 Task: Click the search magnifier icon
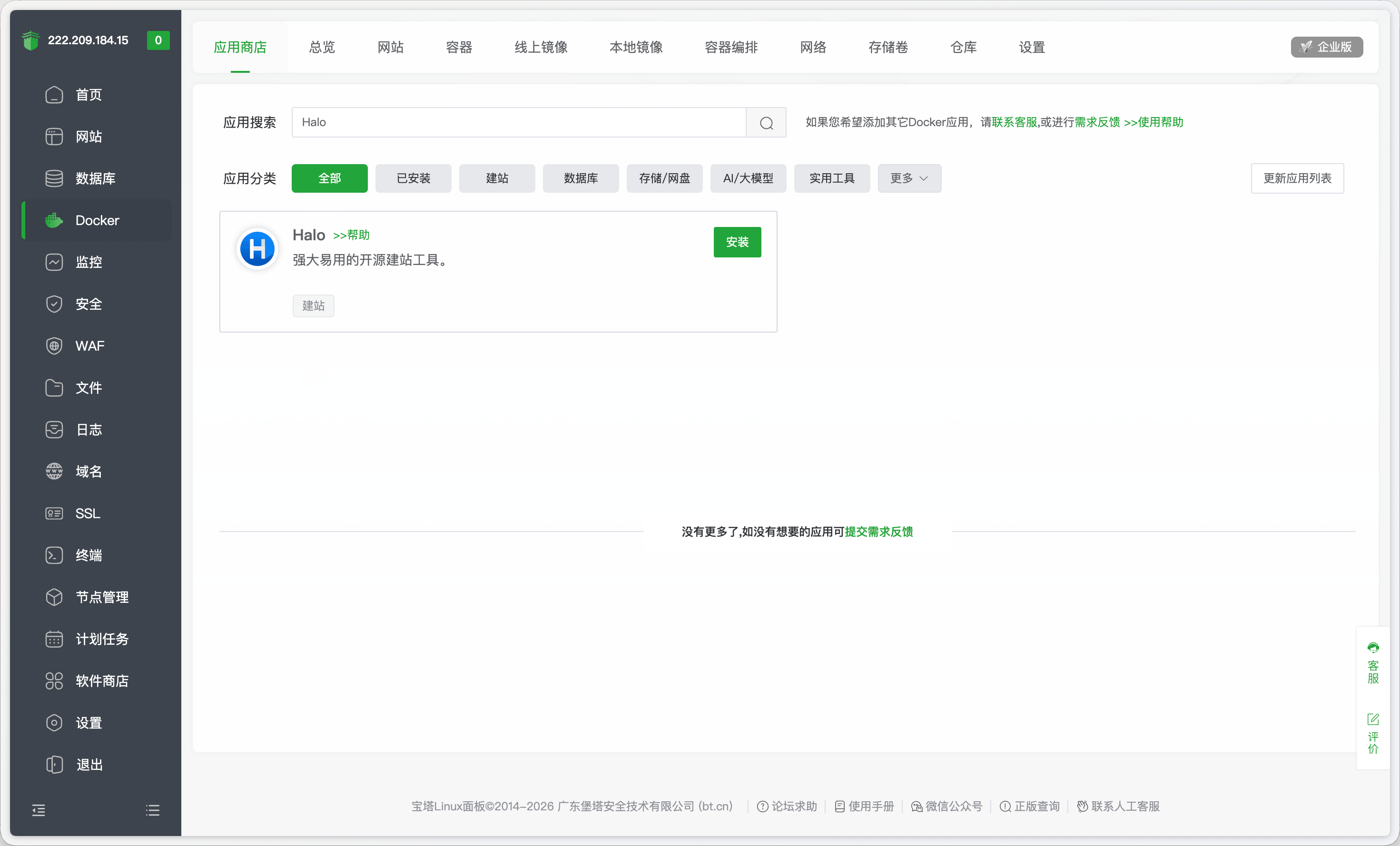tap(766, 122)
